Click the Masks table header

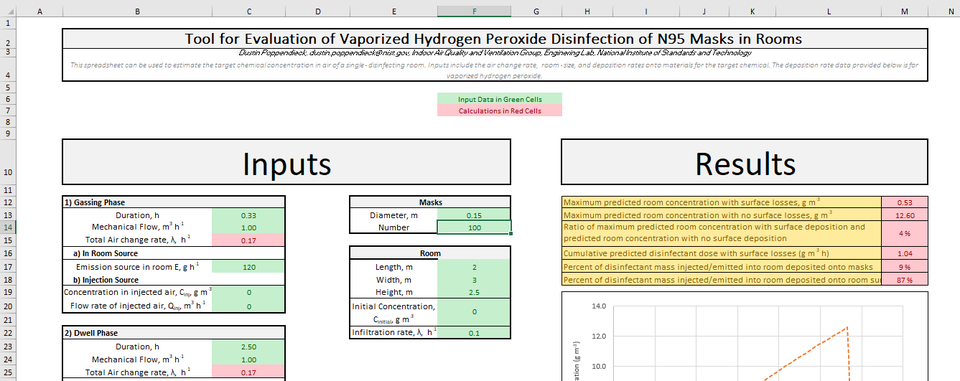coord(430,202)
